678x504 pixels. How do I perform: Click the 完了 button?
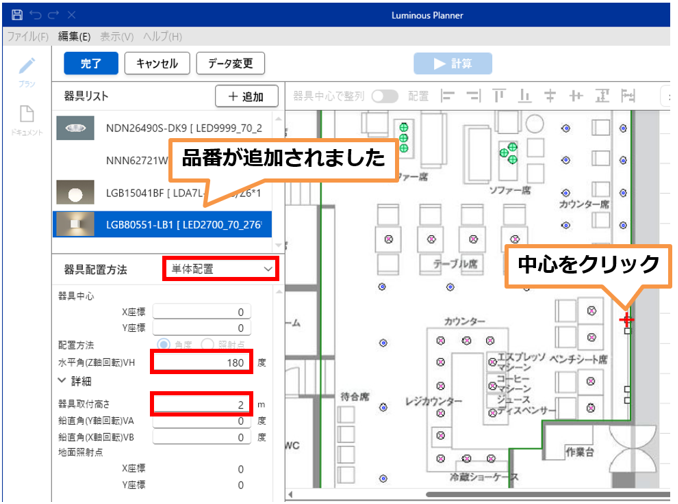coord(91,63)
